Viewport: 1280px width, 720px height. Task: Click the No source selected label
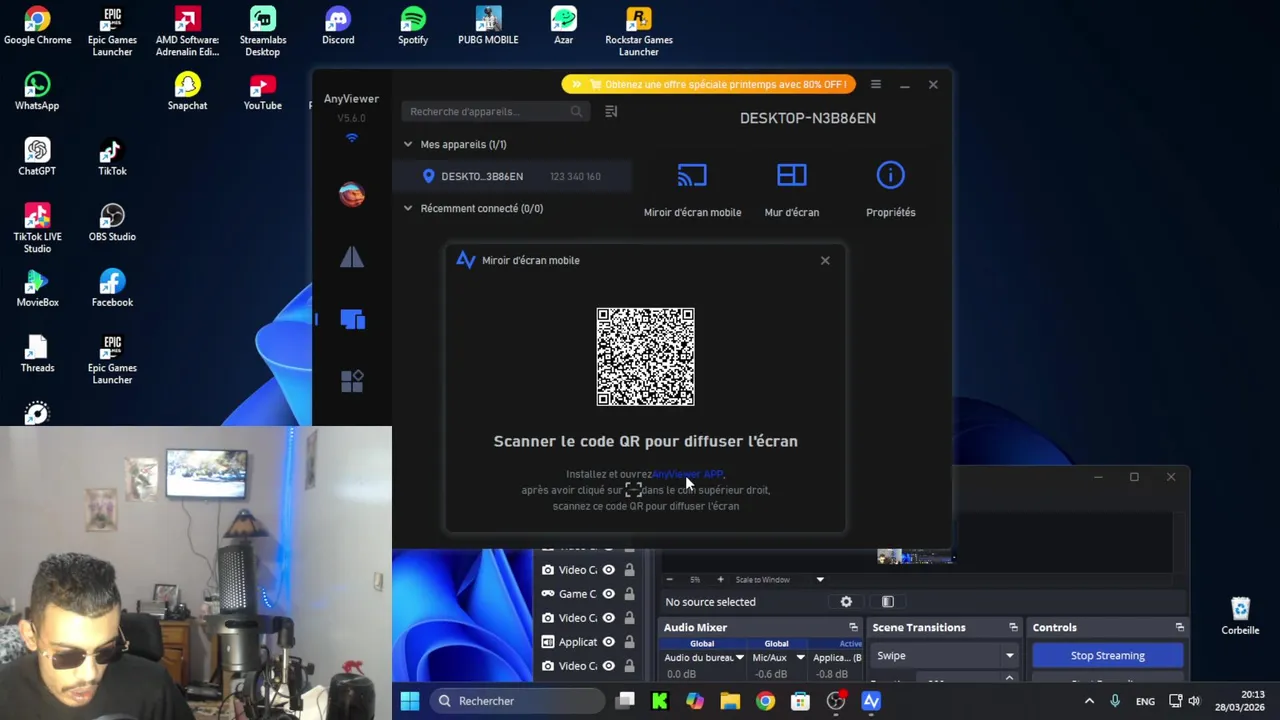pos(710,602)
